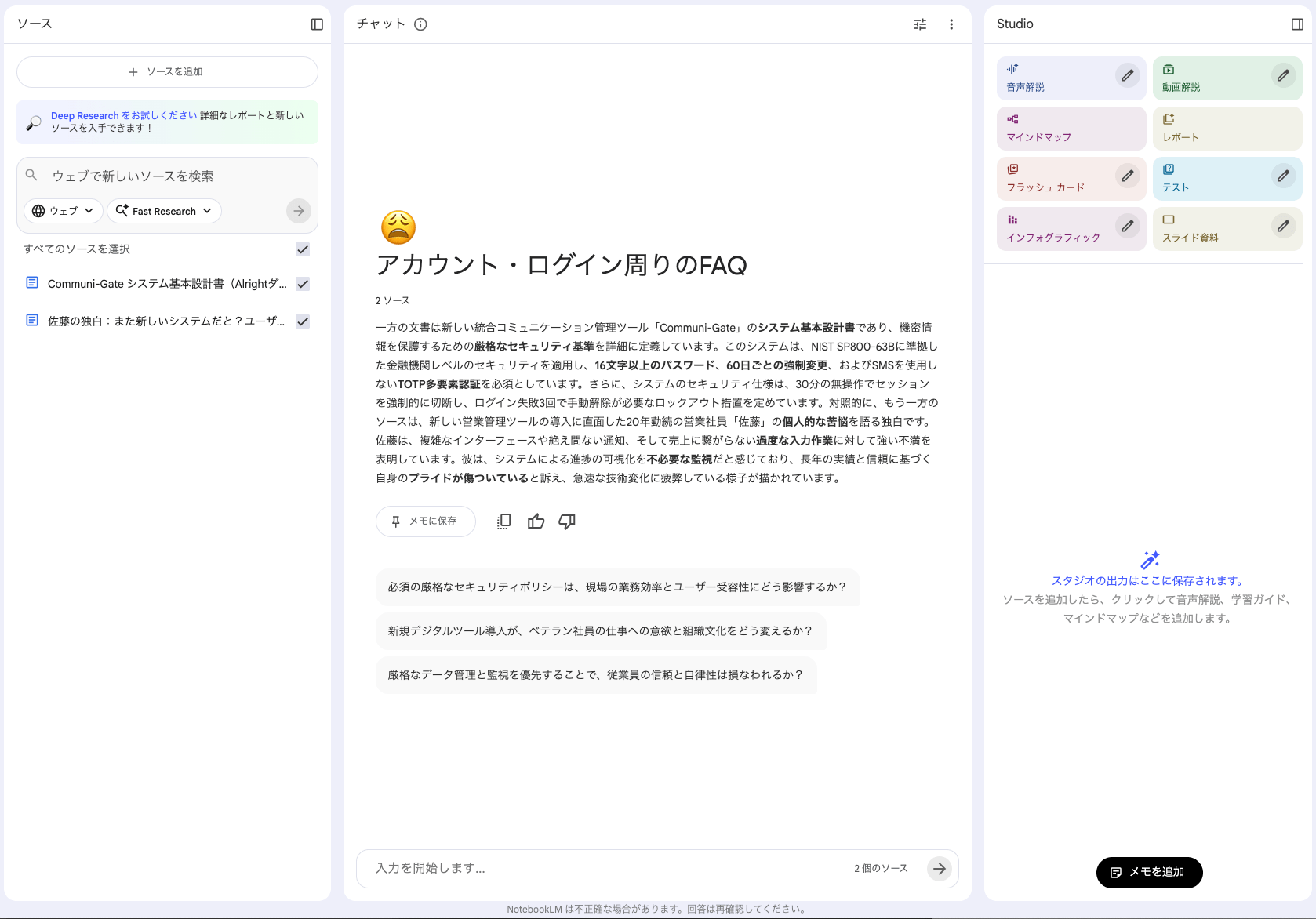
Task: Copy the FAQ answer with the copy icon
Action: [x=503, y=521]
